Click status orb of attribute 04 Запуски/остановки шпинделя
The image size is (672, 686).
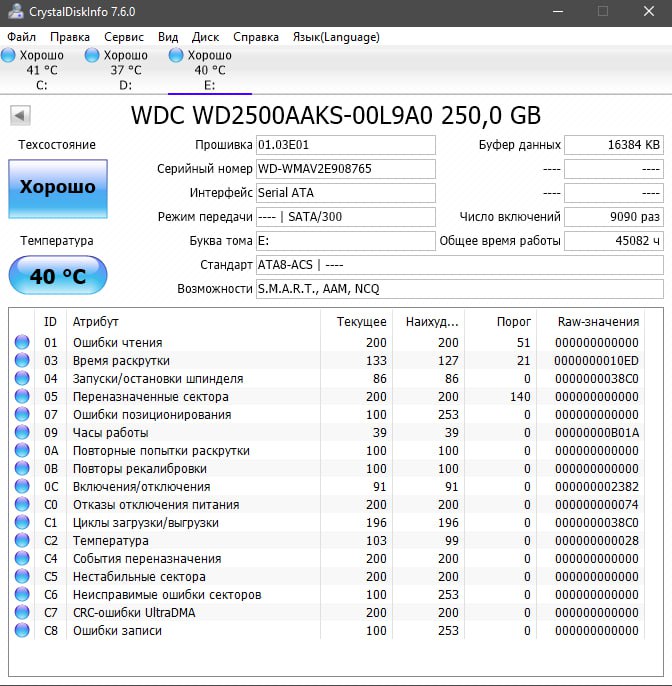coord(22,378)
